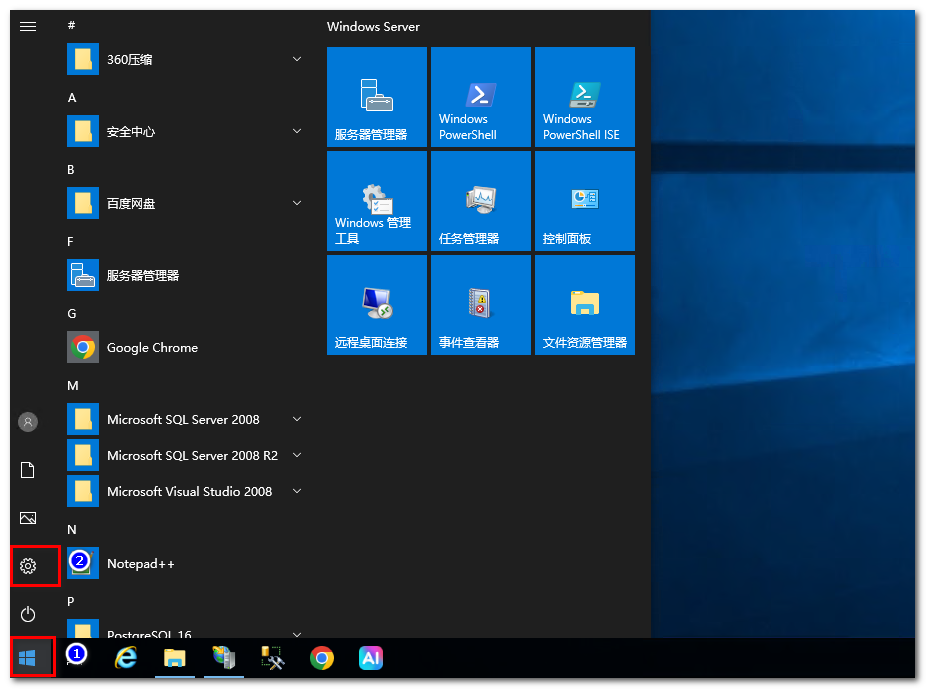This screenshot has width=926, height=689.
Task: Click the user account avatar icon
Action: click(x=28, y=422)
